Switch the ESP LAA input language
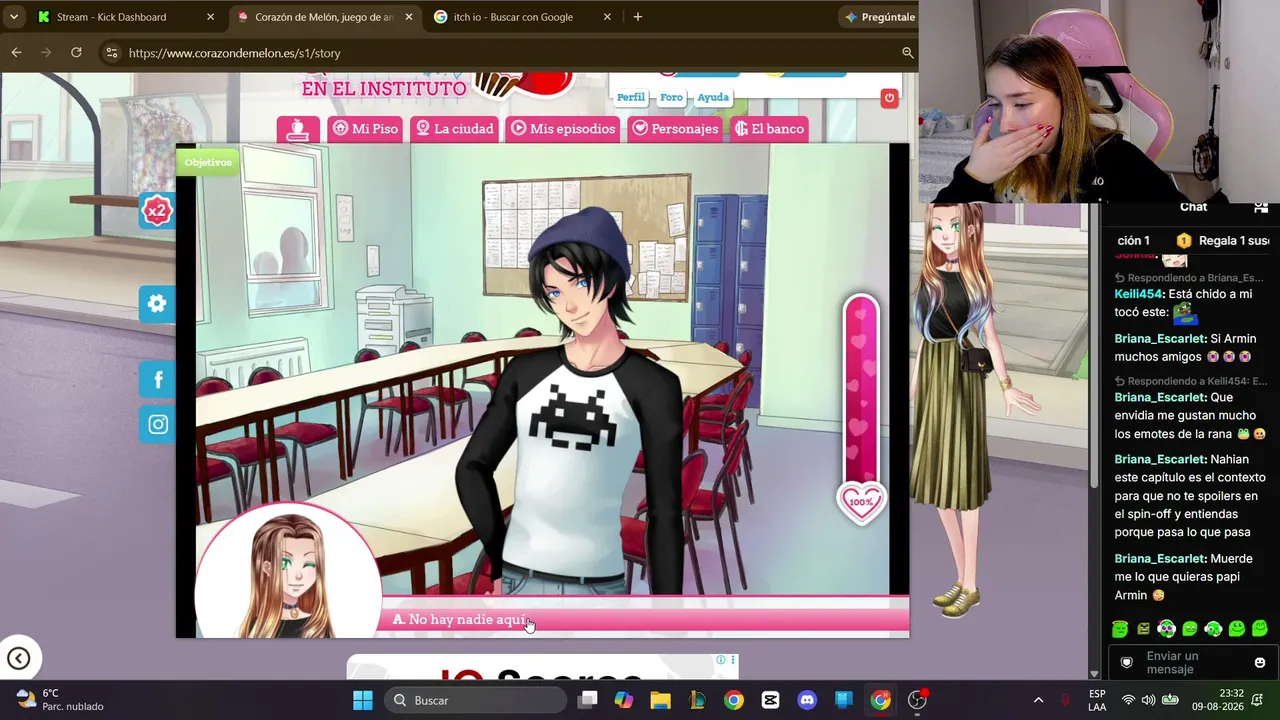 point(1097,700)
